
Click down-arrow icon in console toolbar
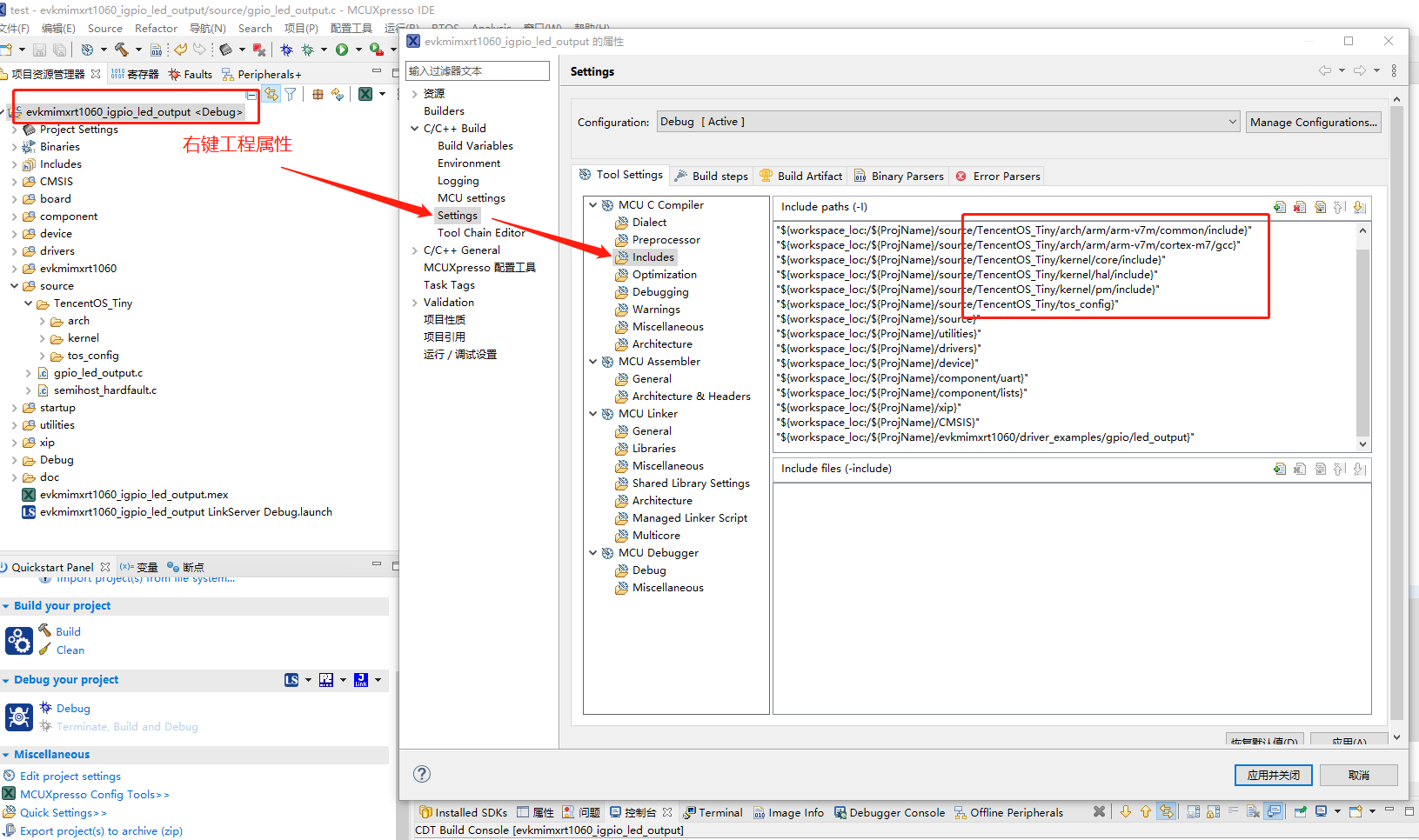pos(1126,811)
